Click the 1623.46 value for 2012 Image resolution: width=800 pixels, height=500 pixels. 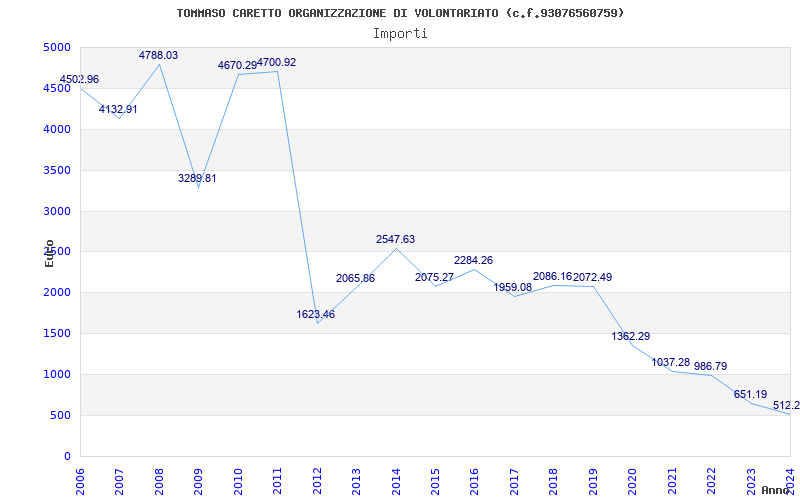click(315, 314)
